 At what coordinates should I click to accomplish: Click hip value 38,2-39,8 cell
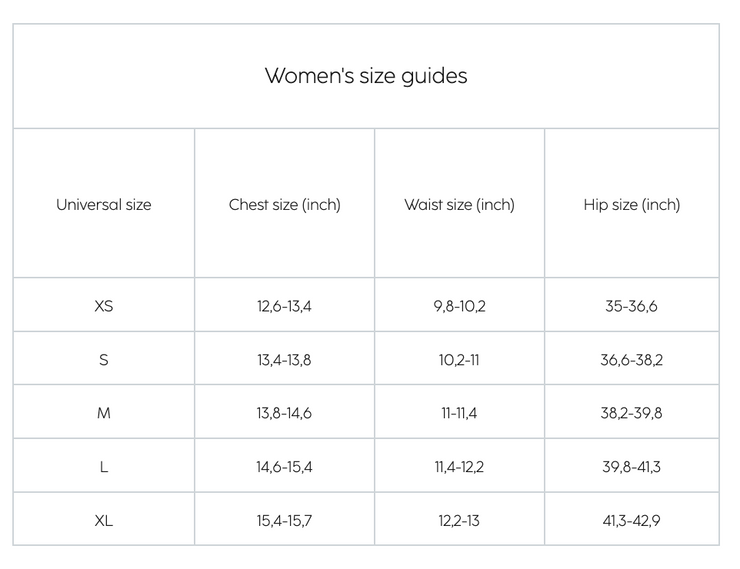point(631,413)
